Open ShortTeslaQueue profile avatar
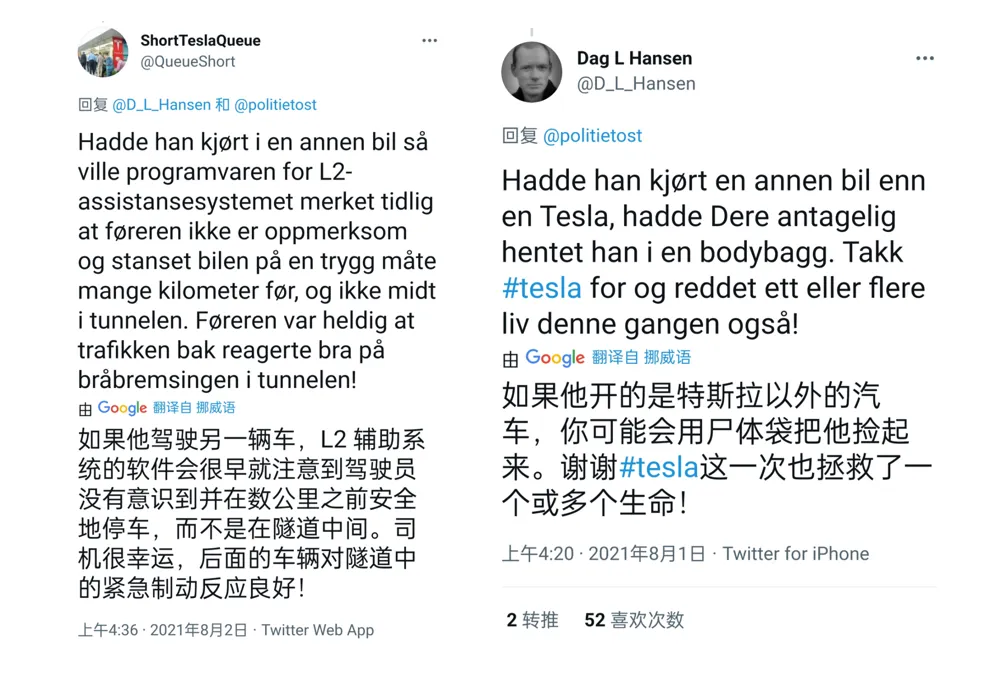Image resolution: width=982 pixels, height=696 pixels. 103,53
